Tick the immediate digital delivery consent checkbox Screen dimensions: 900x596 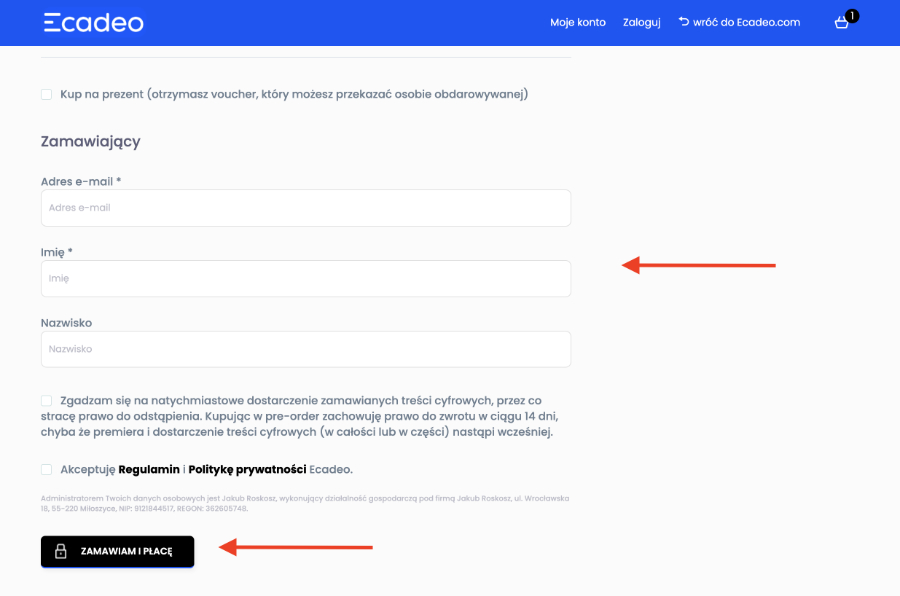coord(46,400)
